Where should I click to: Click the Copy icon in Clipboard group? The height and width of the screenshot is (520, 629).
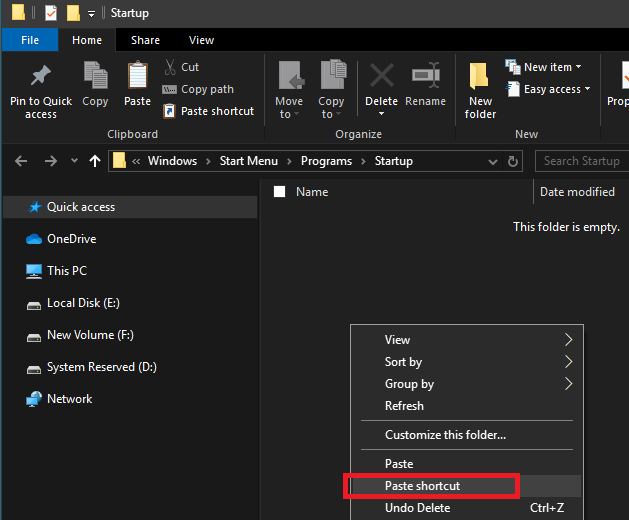pyautogui.click(x=96, y=78)
